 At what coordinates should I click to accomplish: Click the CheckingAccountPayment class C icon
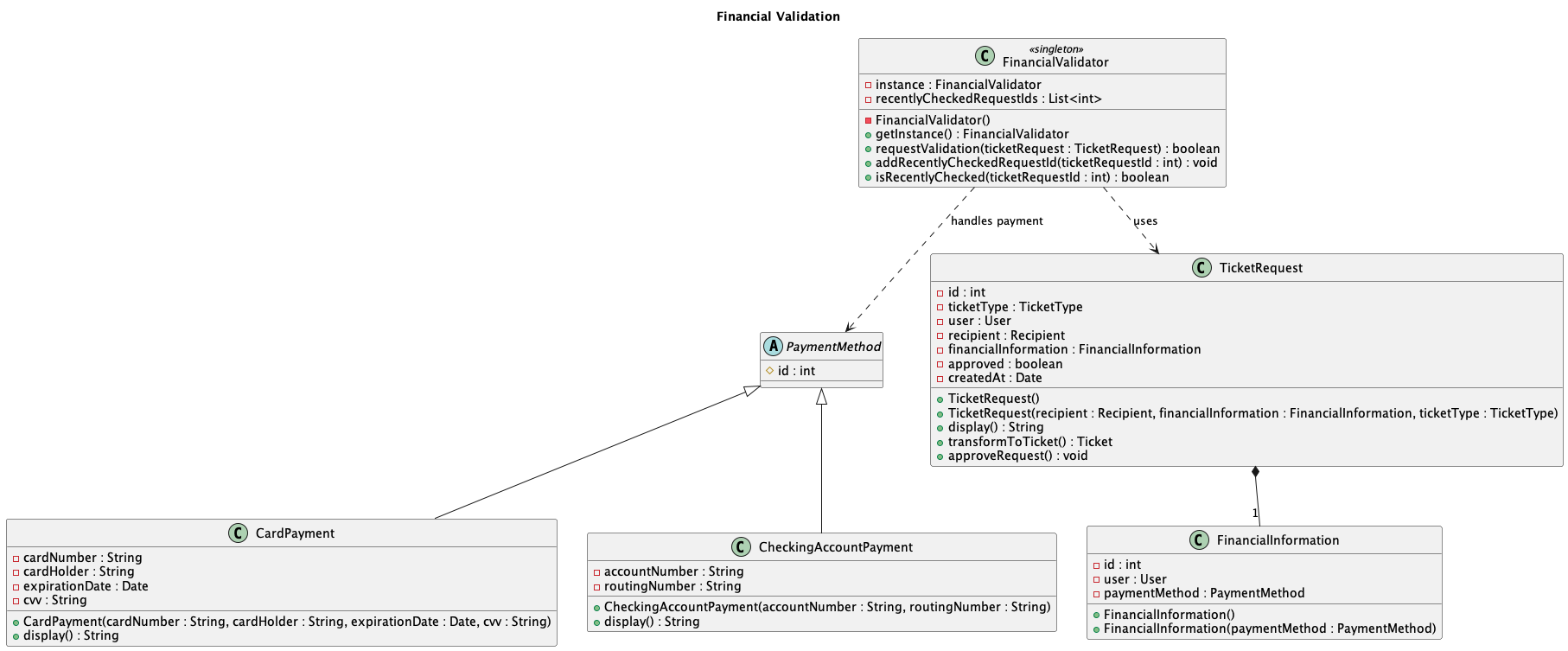pos(741,547)
